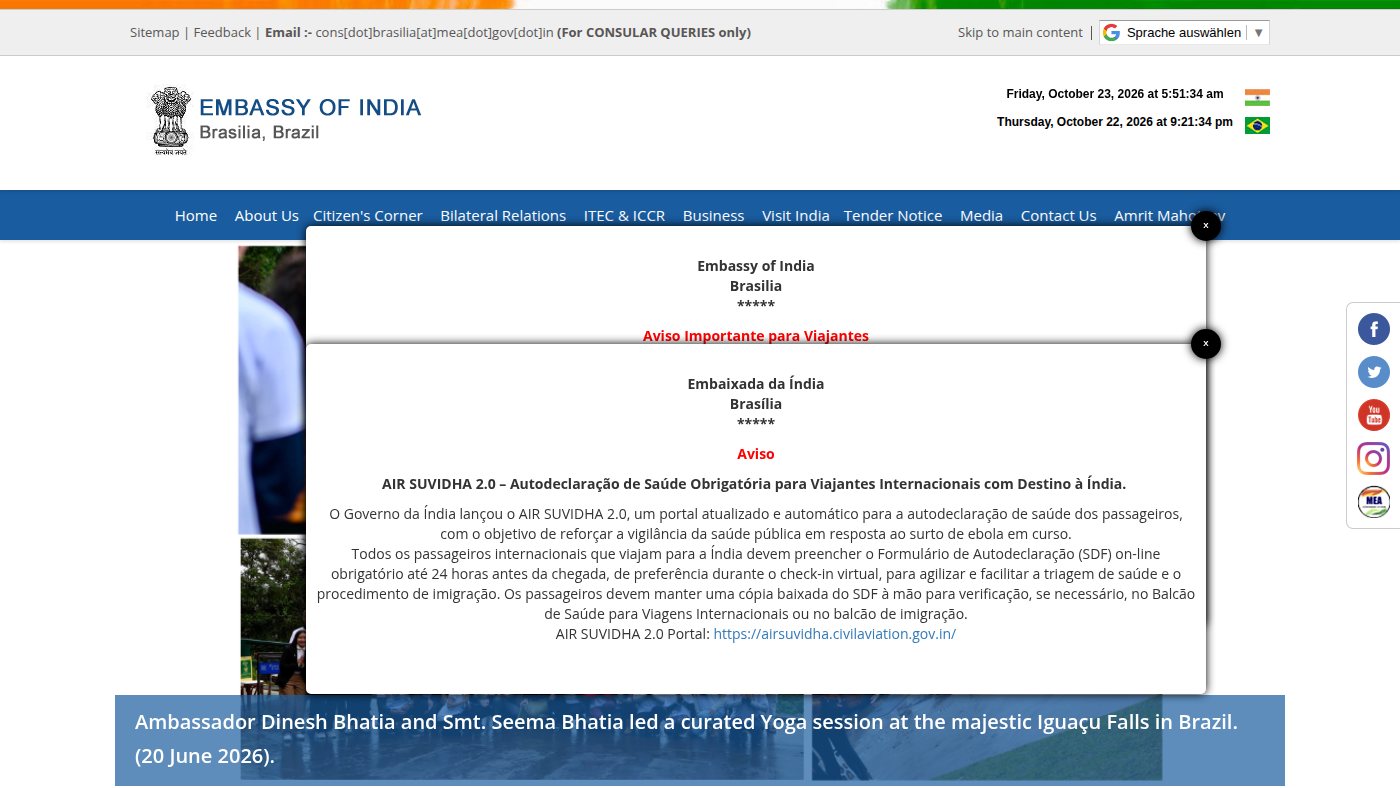Open the Facebook social icon
This screenshot has height=788, width=1400.
[x=1373, y=329]
